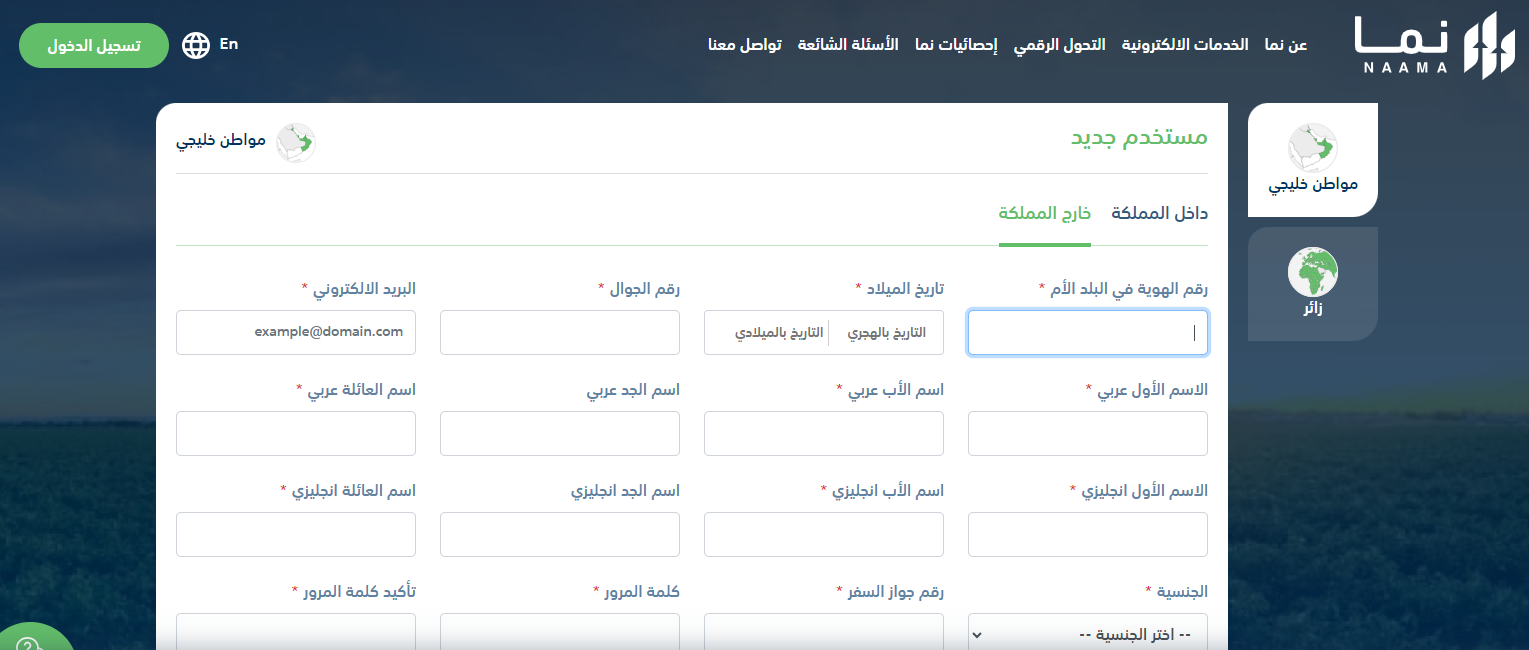
Task: Click the Gulf map icon in form header
Action: click(296, 143)
